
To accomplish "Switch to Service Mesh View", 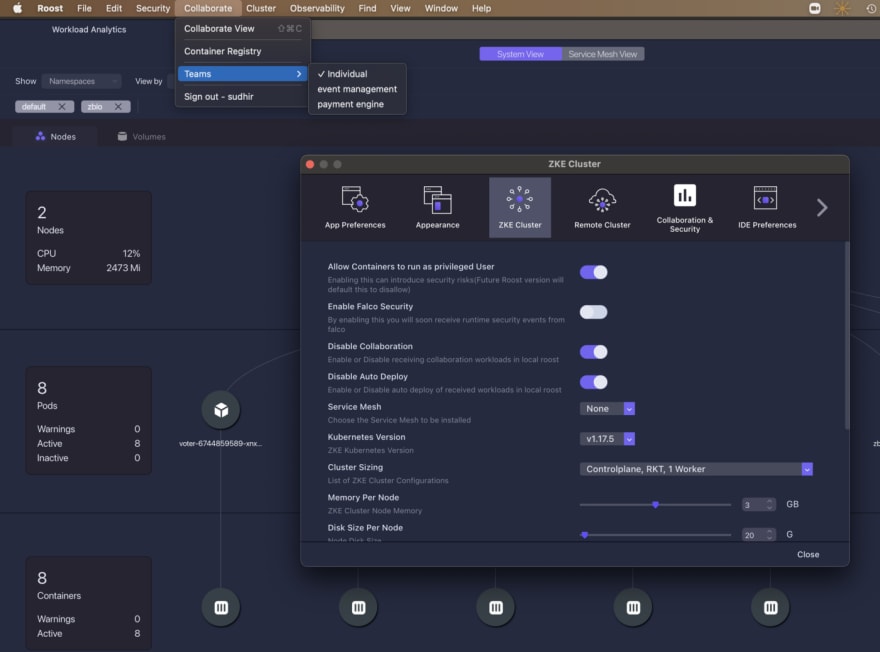I will tap(603, 54).
